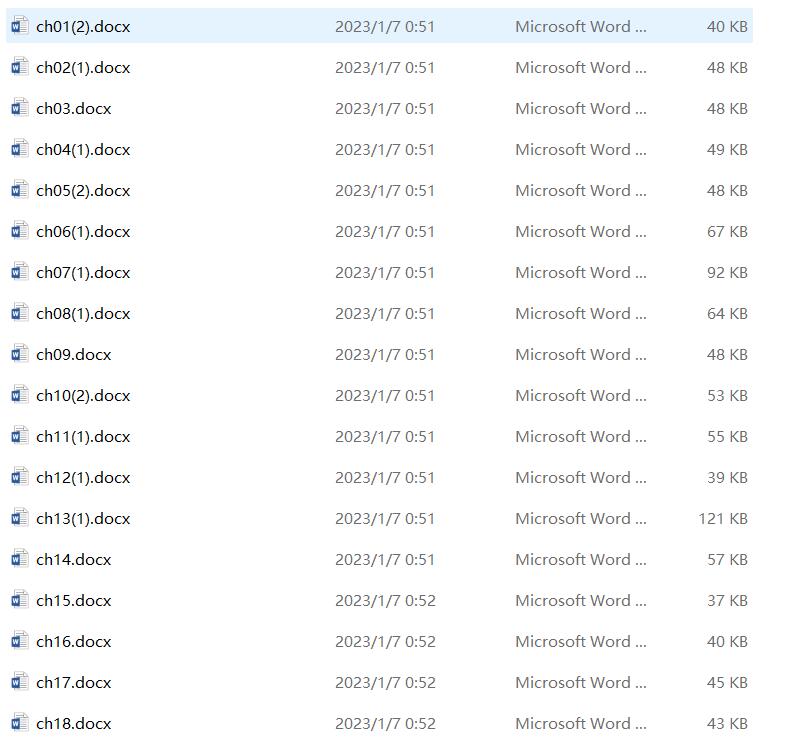
Task: Click the modified date of ch18.docx
Action: pos(385,724)
